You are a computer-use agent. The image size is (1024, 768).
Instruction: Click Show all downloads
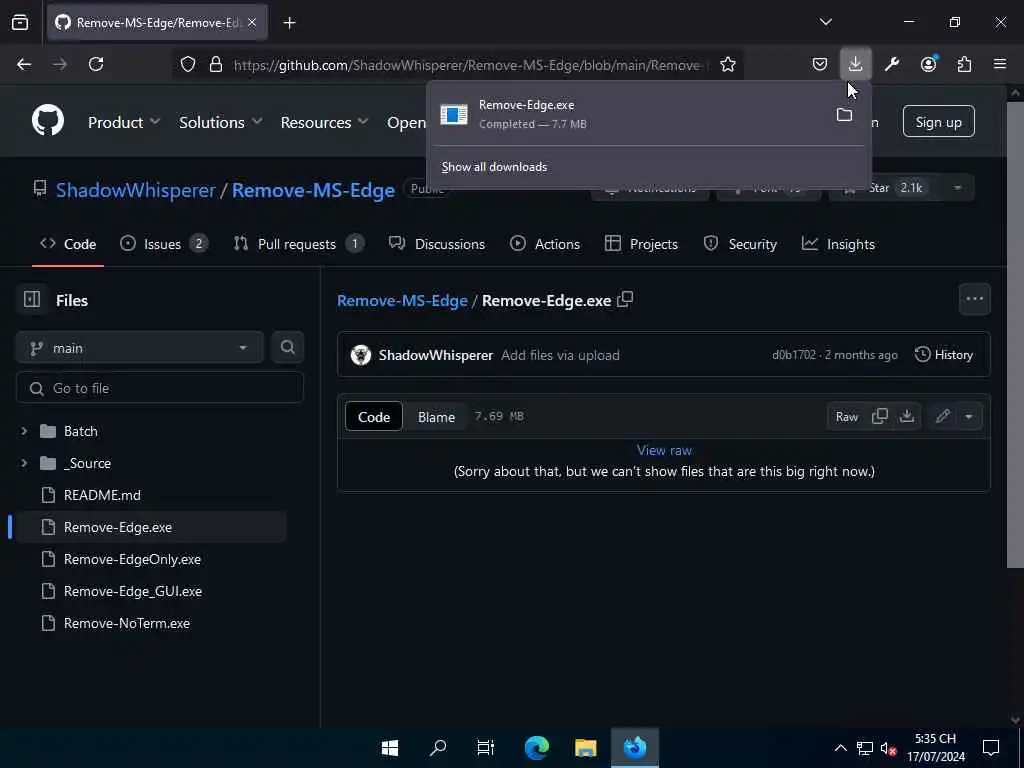click(494, 167)
